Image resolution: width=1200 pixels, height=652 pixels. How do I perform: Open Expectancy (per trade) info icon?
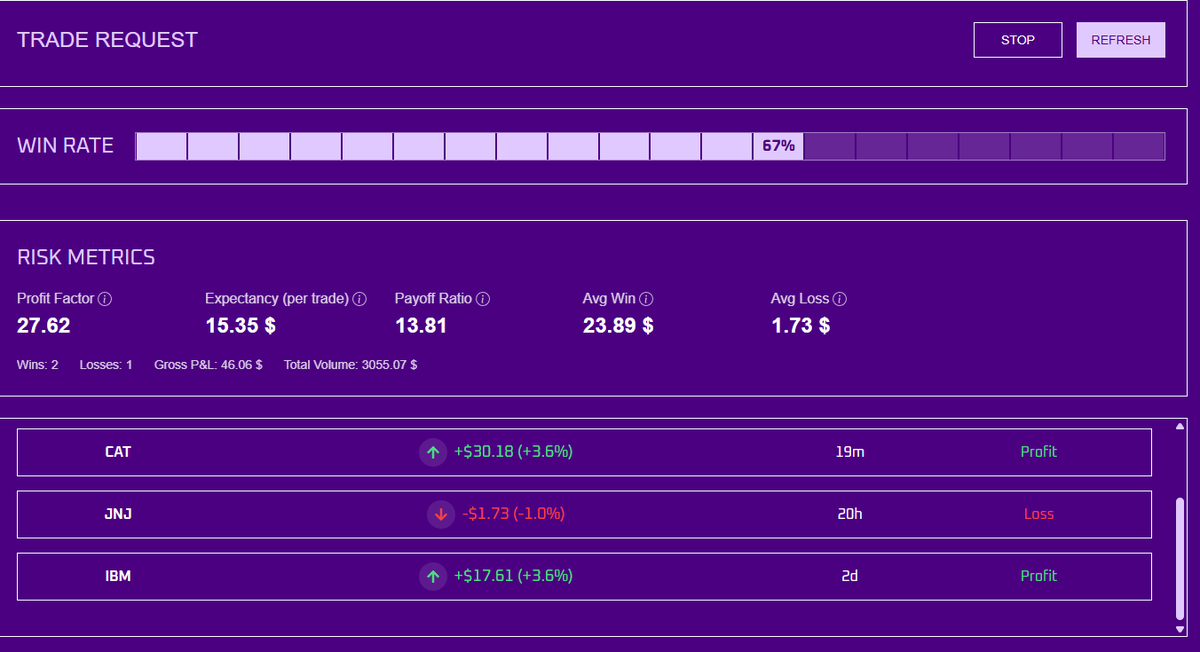(360, 299)
